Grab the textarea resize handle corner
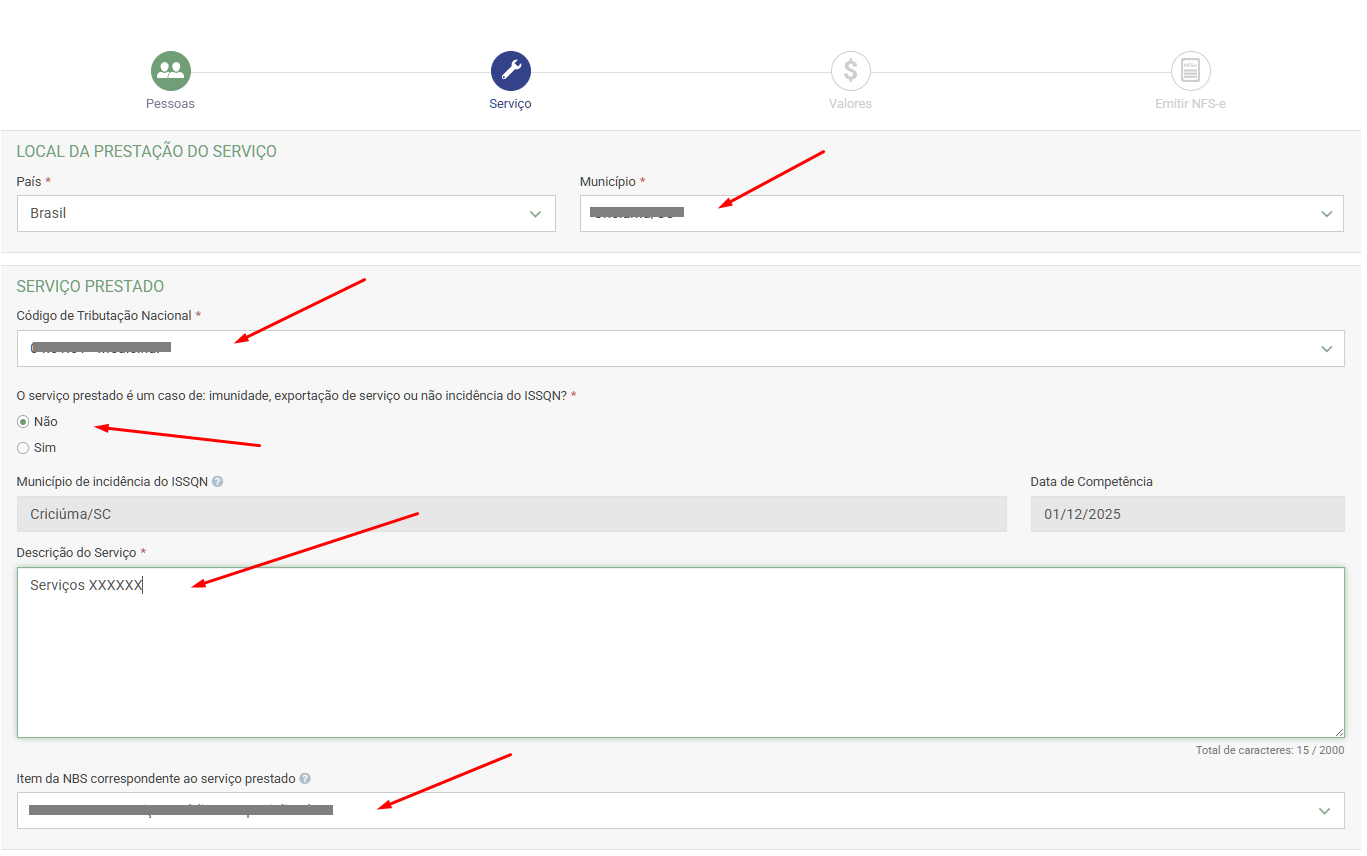The width and height of the screenshot is (1367, 856). (1339, 732)
